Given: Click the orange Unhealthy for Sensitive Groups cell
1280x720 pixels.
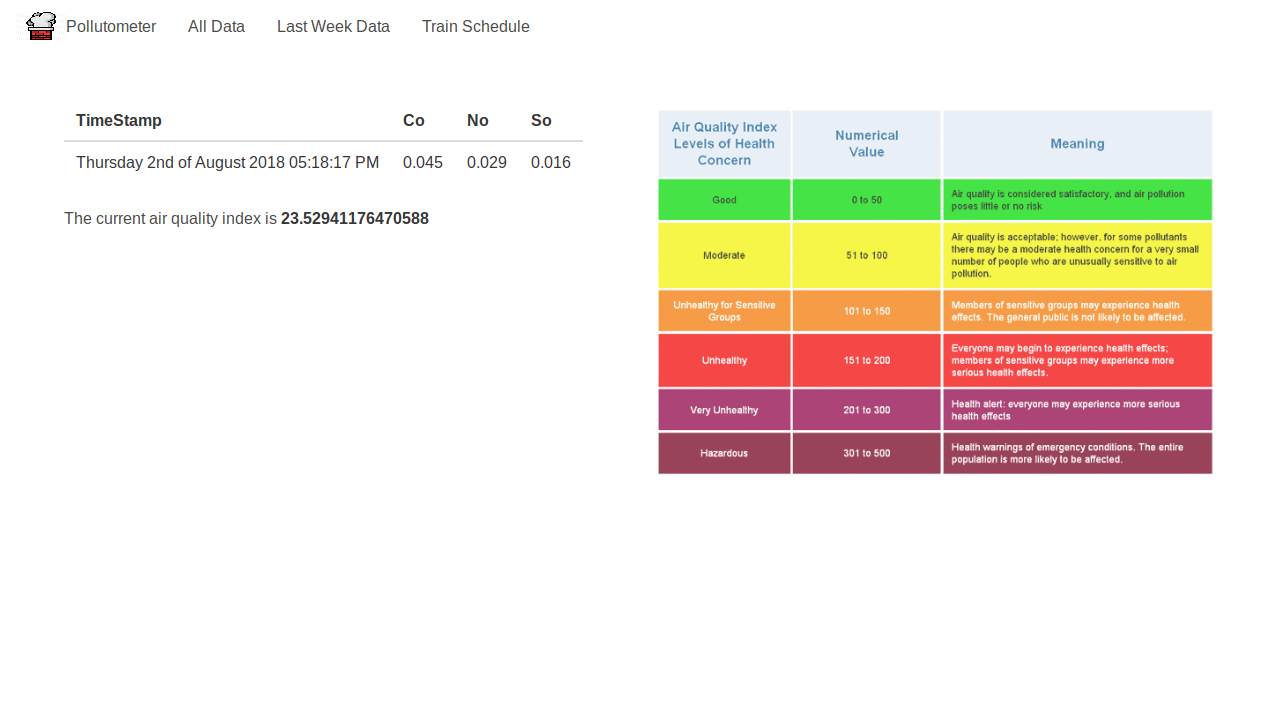Looking at the screenshot, I should click(724, 311).
